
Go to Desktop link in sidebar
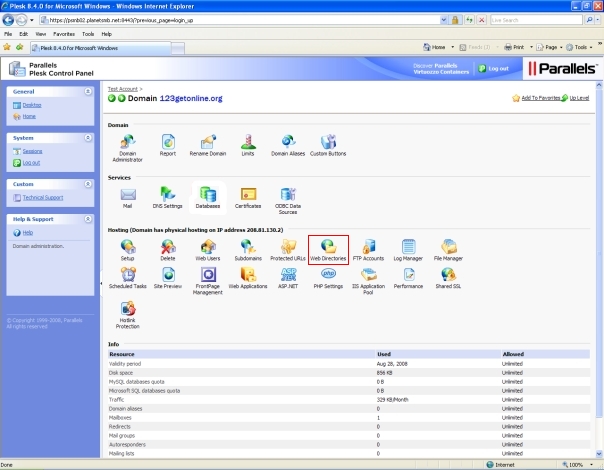click(x=32, y=105)
